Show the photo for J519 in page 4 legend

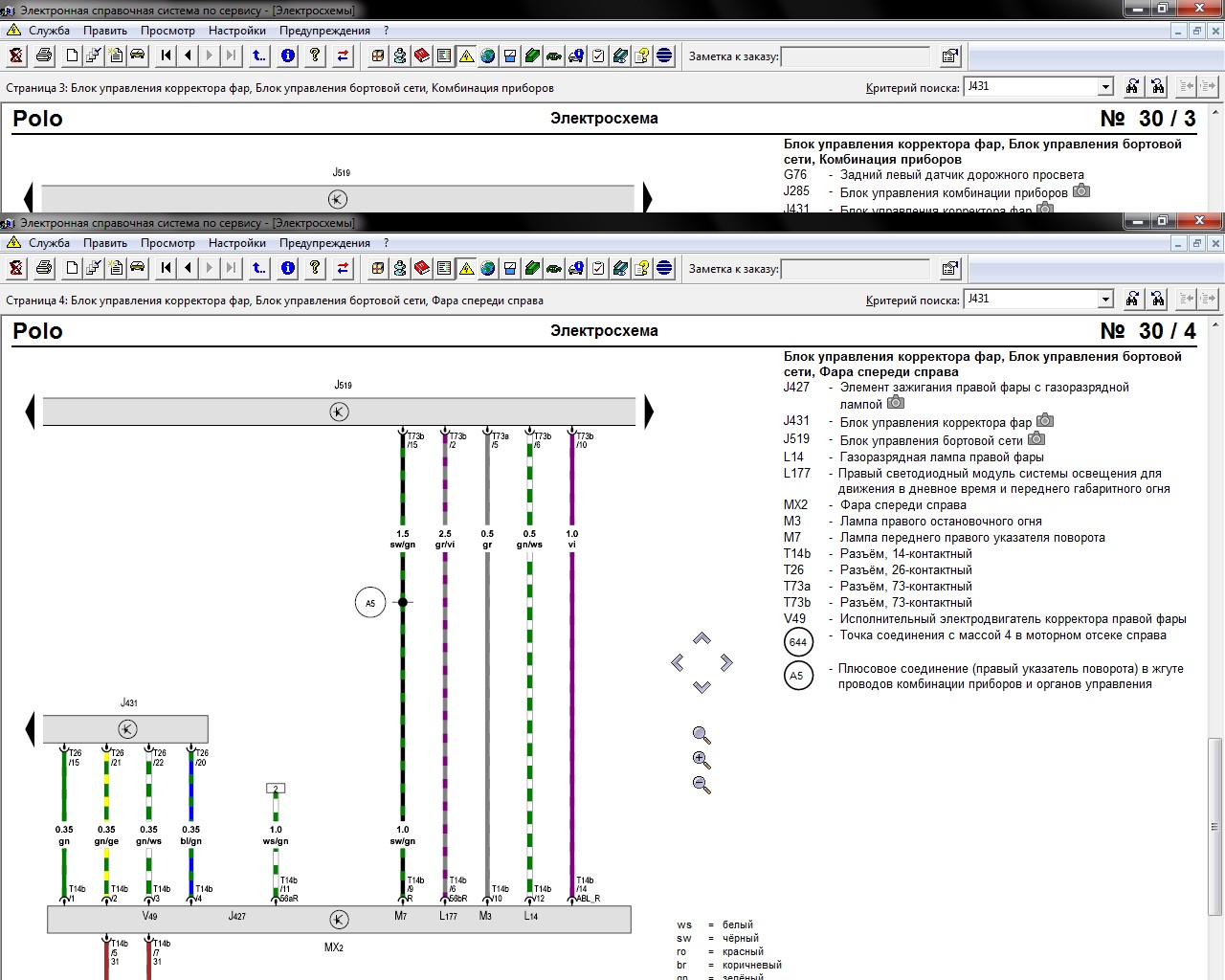point(1036,439)
